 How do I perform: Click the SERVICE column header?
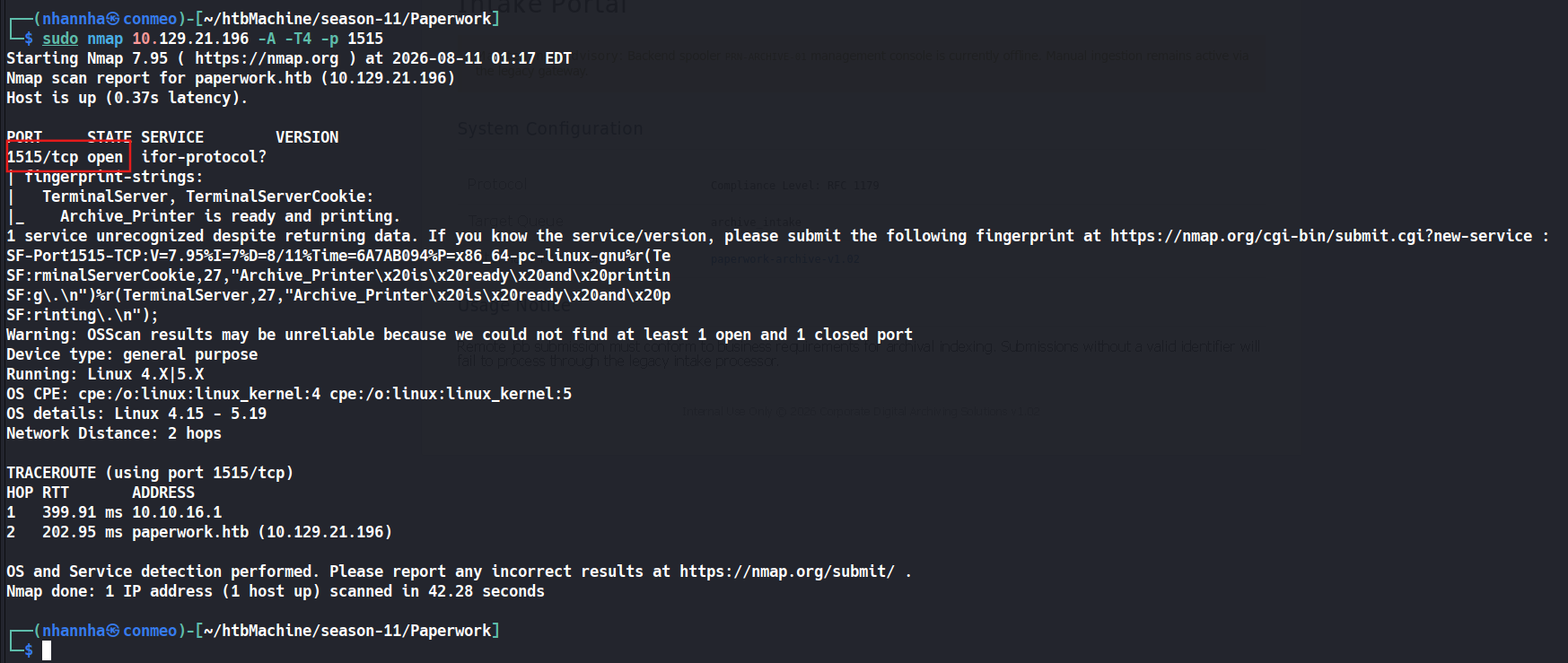pos(172,137)
